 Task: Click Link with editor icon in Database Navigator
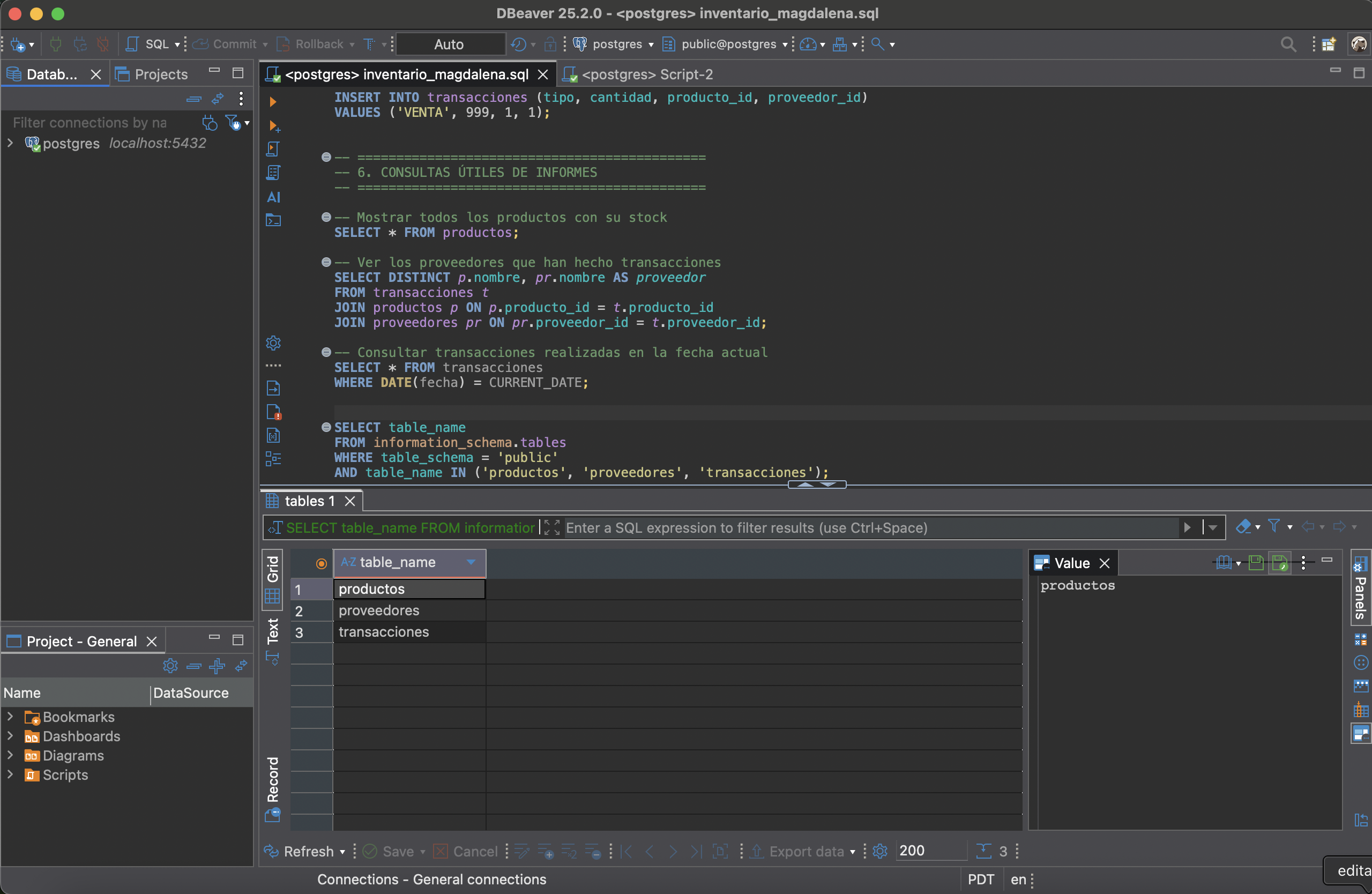pyautogui.click(x=218, y=99)
